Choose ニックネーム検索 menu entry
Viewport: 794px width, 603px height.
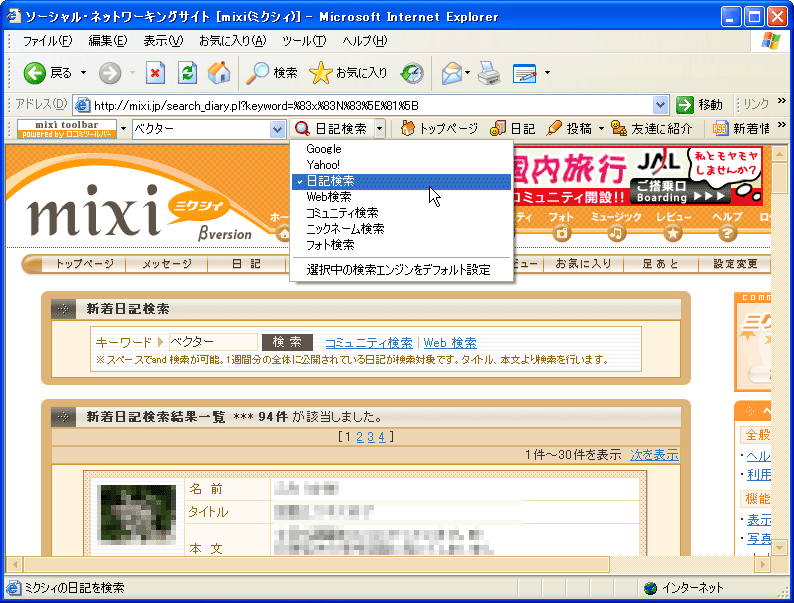coord(402,229)
